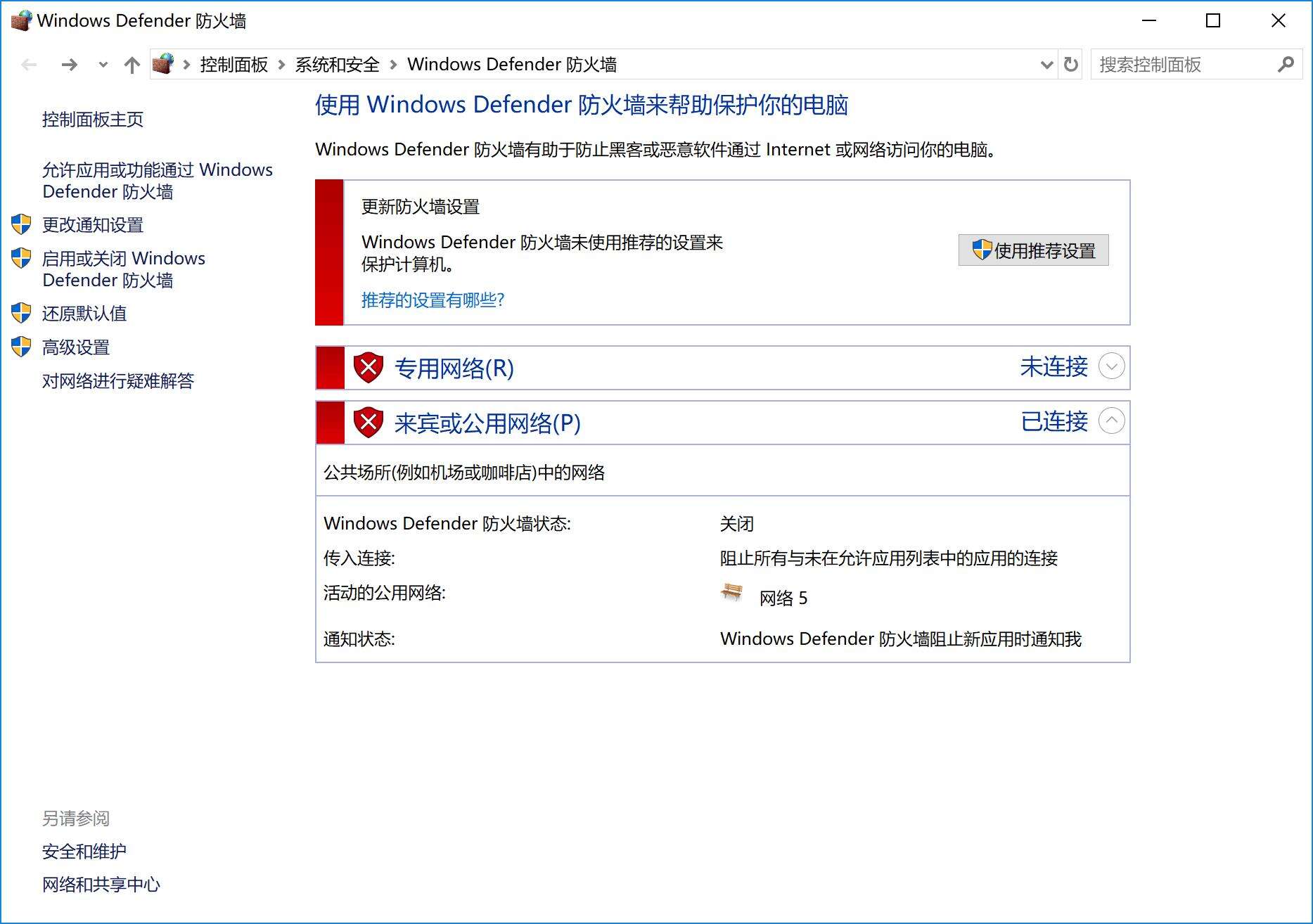This screenshot has width=1313, height=924.
Task: Click shield icon beside 更改通知设置
Action: (x=22, y=224)
